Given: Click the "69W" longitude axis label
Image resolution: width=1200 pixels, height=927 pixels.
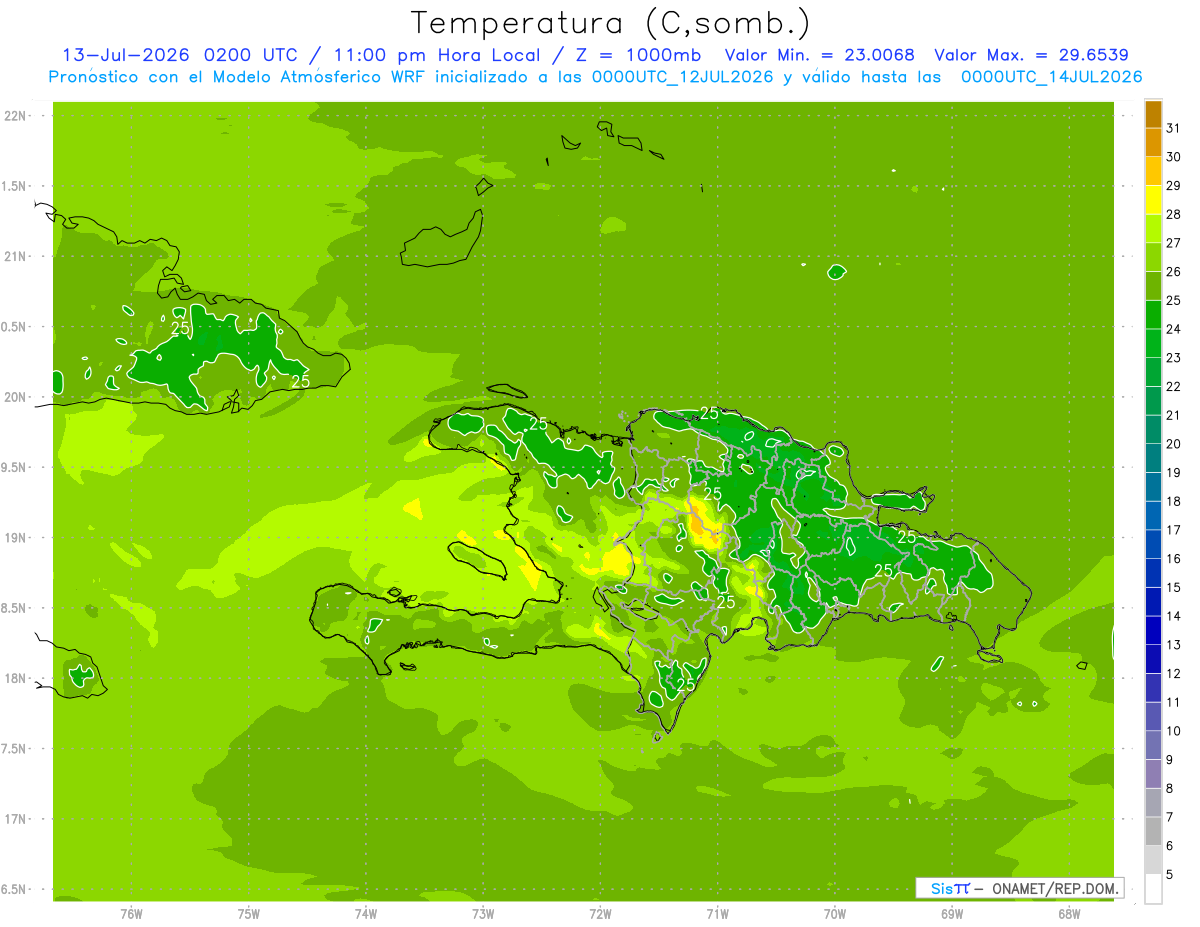Looking at the screenshot, I should [952, 913].
